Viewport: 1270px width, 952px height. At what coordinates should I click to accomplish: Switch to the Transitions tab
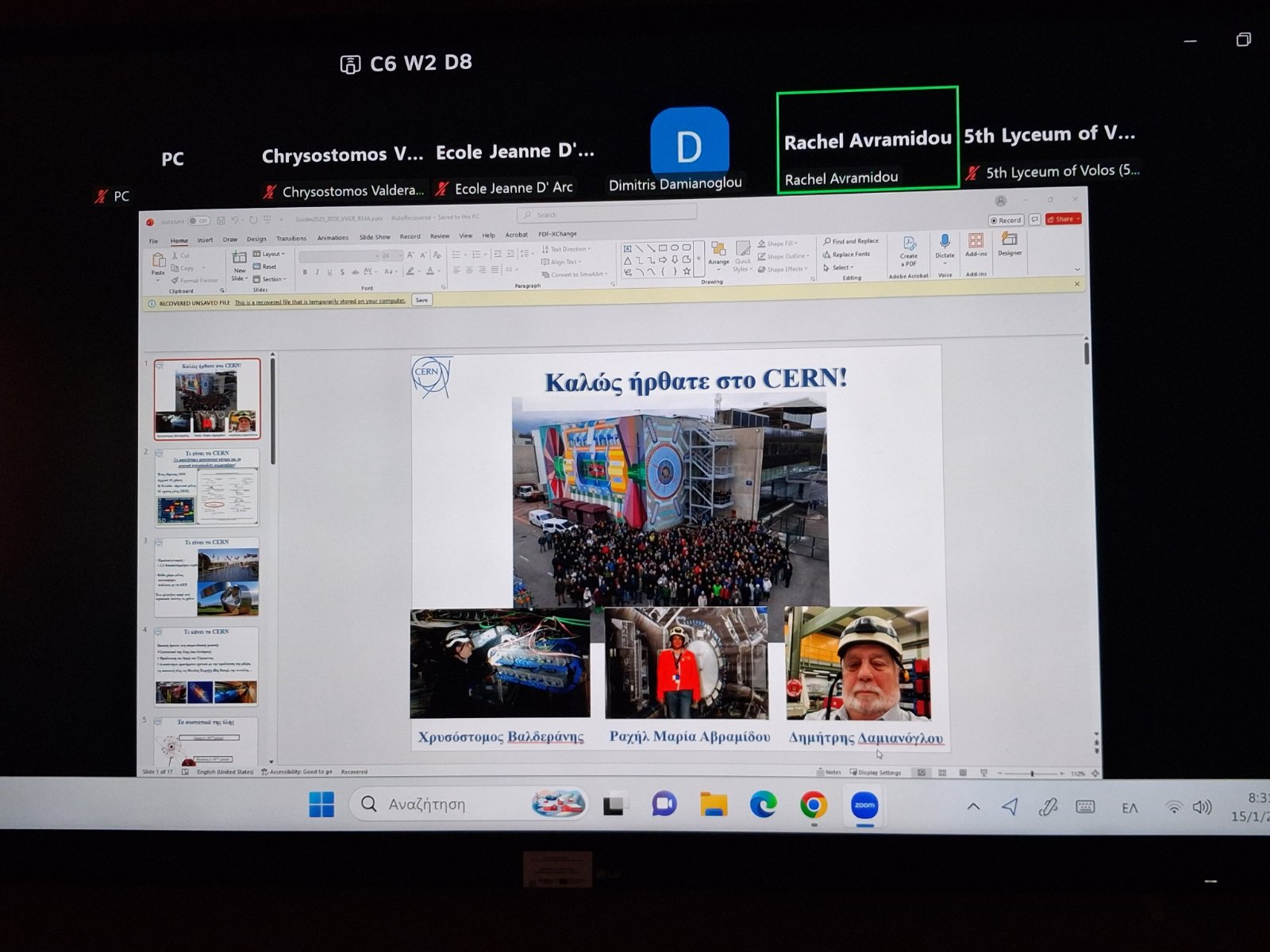291,239
